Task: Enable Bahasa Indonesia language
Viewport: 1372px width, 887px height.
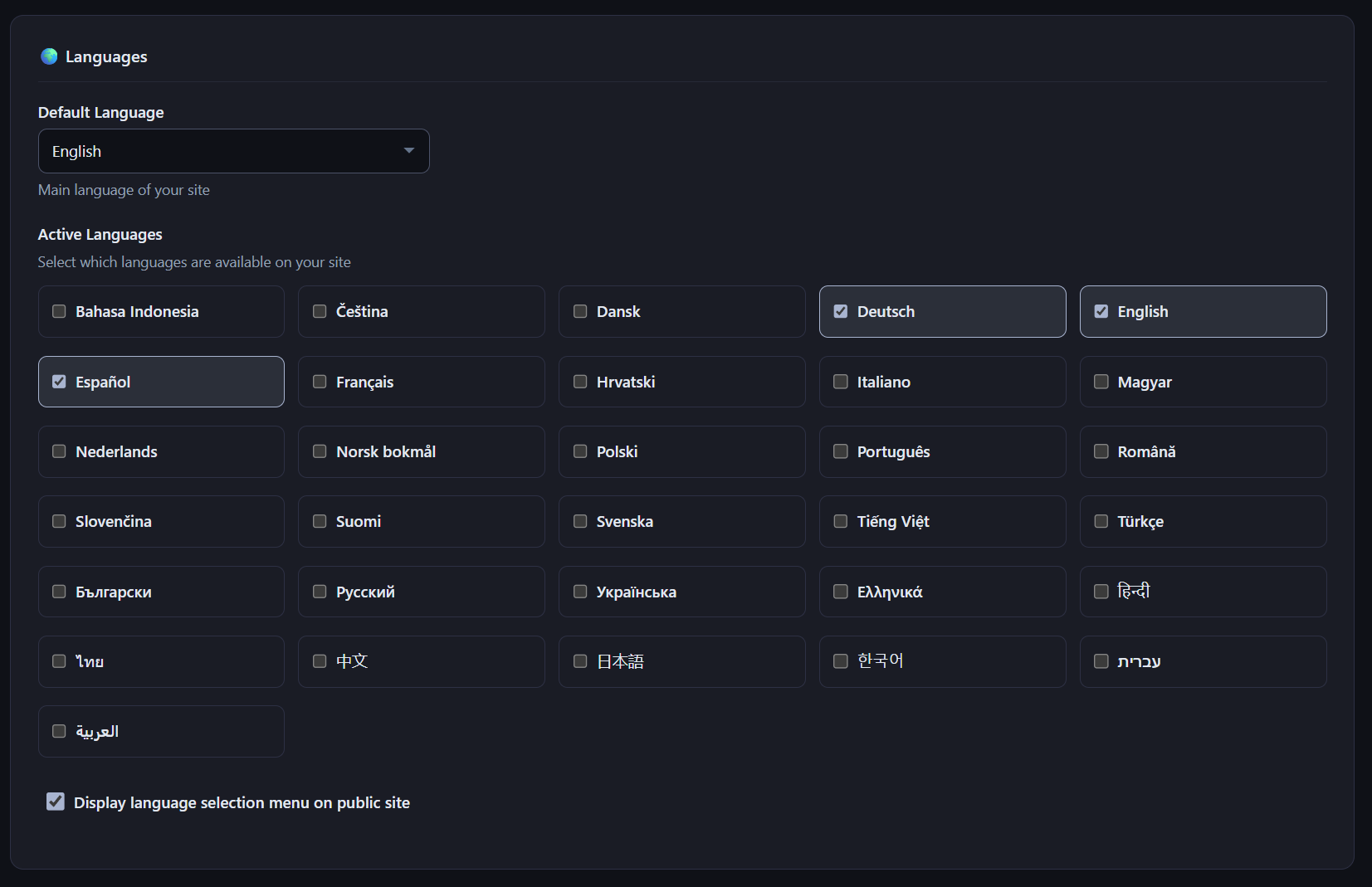Action: point(59,311)
